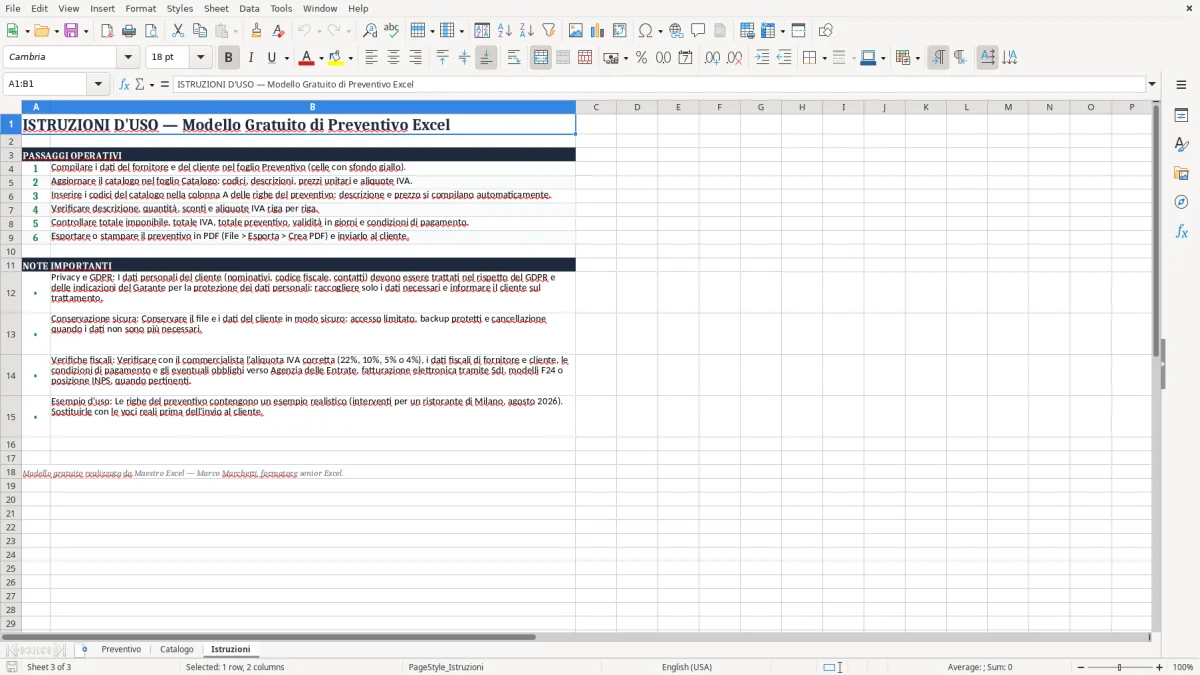This screenshot has height=675, width=1200.
Task: Open Draw Functions shapes icon
Action: tap(826, 31)
